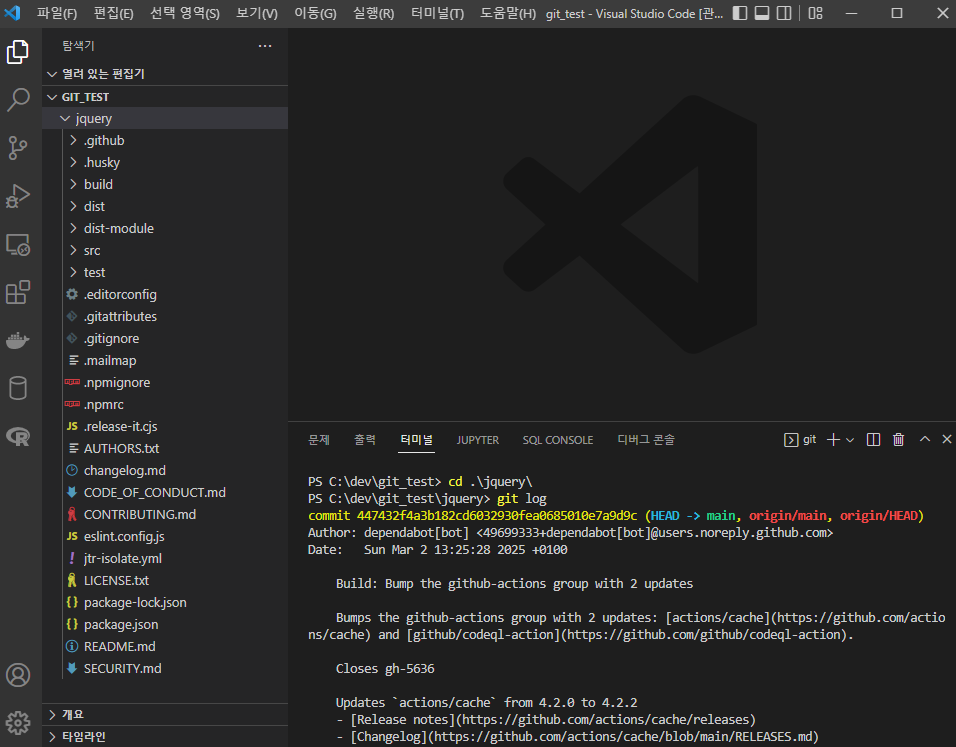Open the 이동(G) menu

315,13
